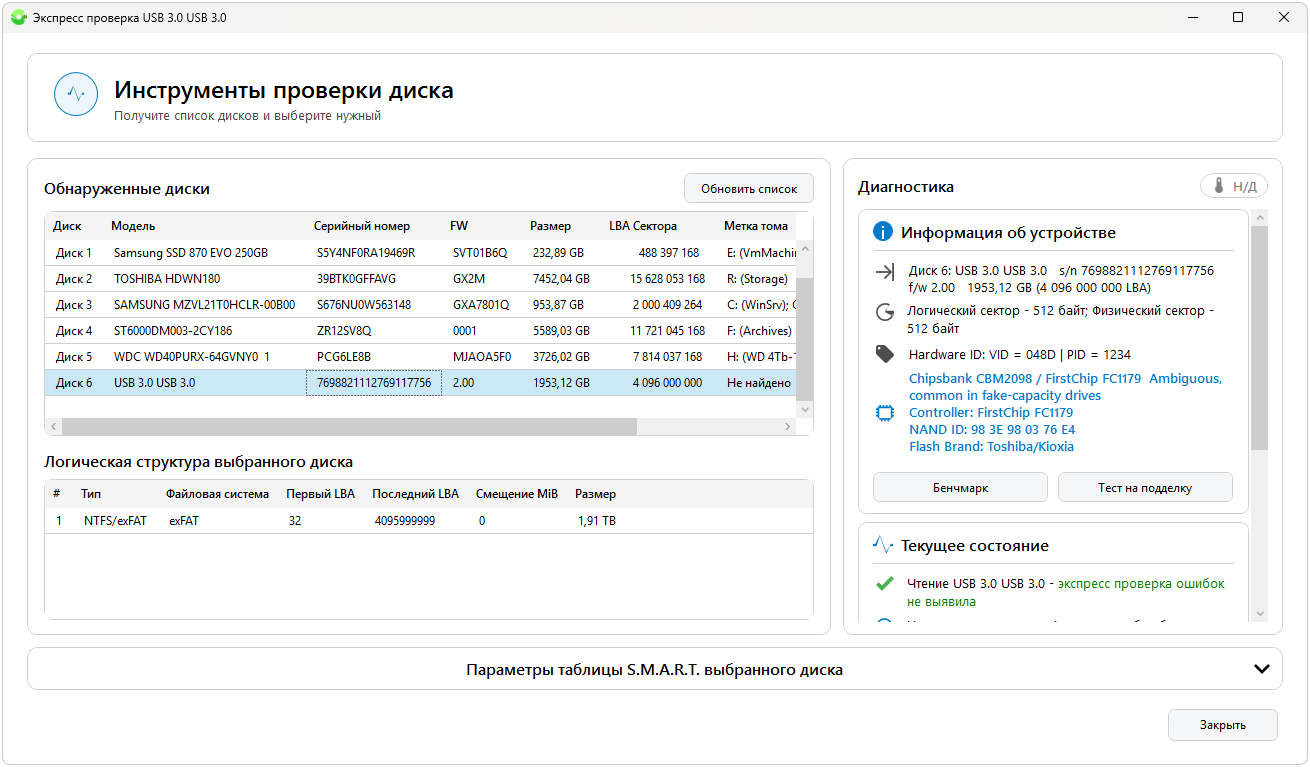This screenshot has height=767, width=1310.
Task: Sort disks by Серийный номер column header
Action: click(362, 226)
